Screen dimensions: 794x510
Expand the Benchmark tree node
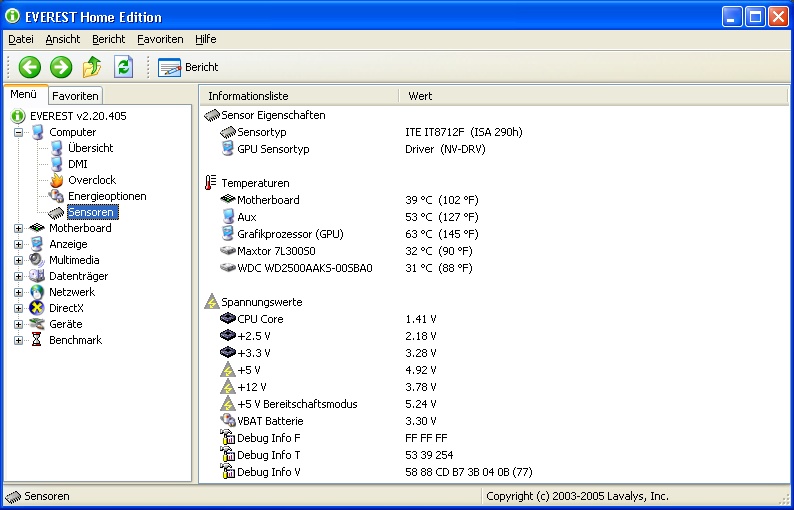click(x=19, y=340)
